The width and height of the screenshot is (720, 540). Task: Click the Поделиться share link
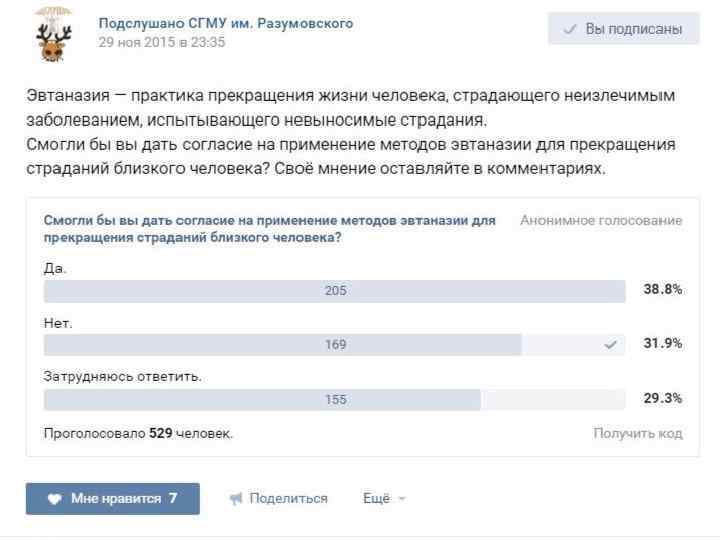(288, 499)
